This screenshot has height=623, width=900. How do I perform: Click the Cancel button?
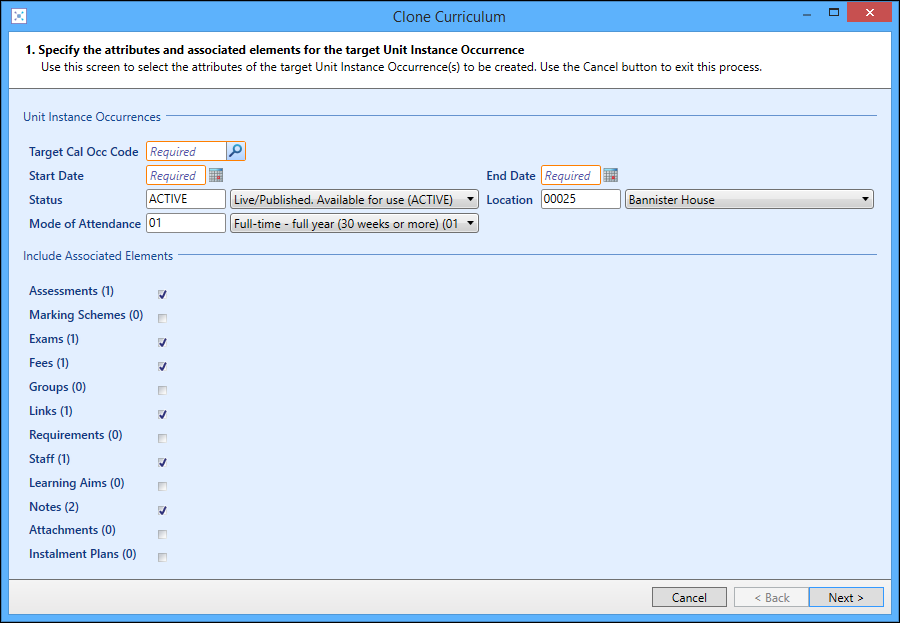tap(689, 597)
